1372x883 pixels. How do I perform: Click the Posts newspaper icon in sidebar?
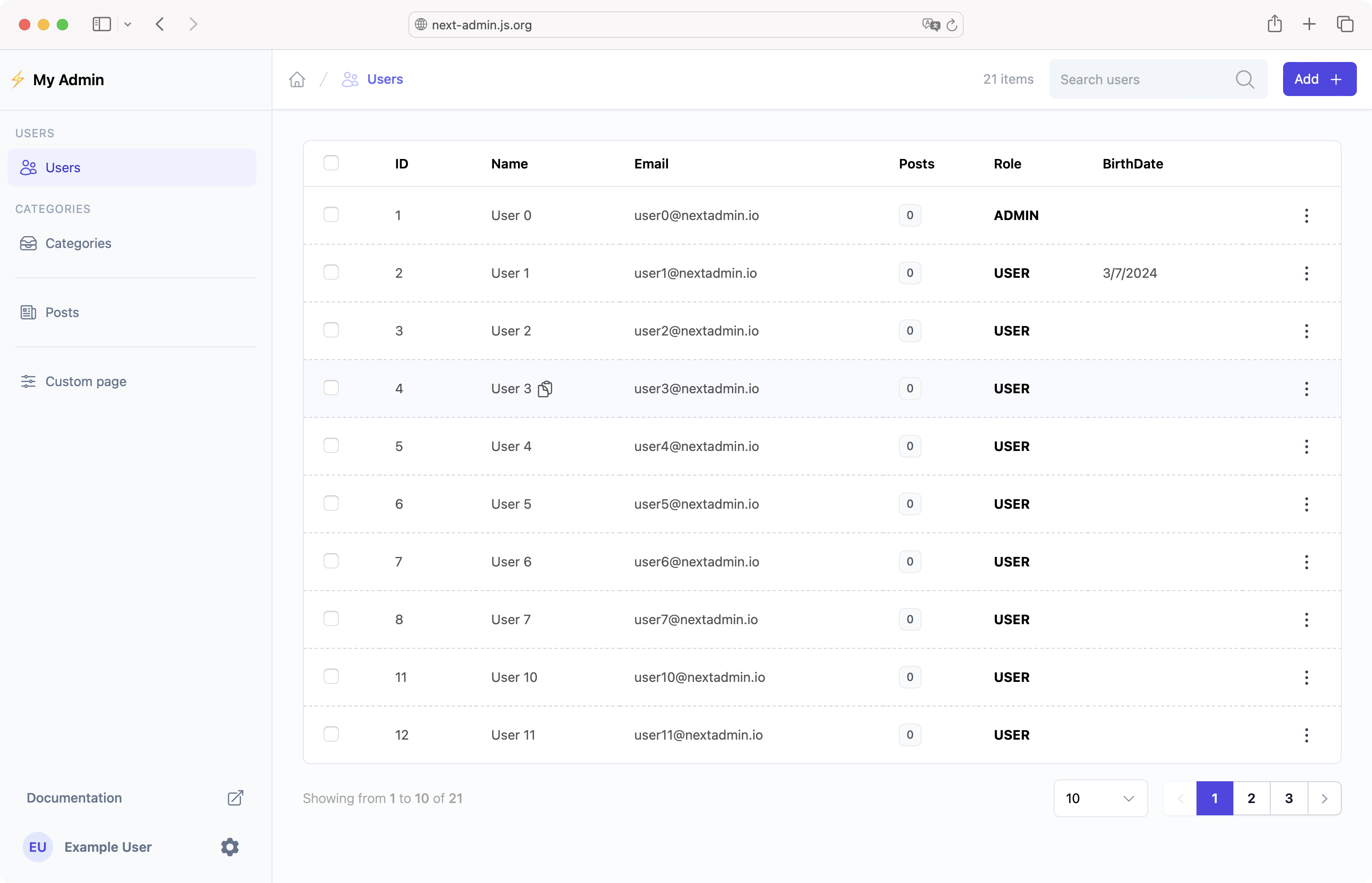point(28,312)
